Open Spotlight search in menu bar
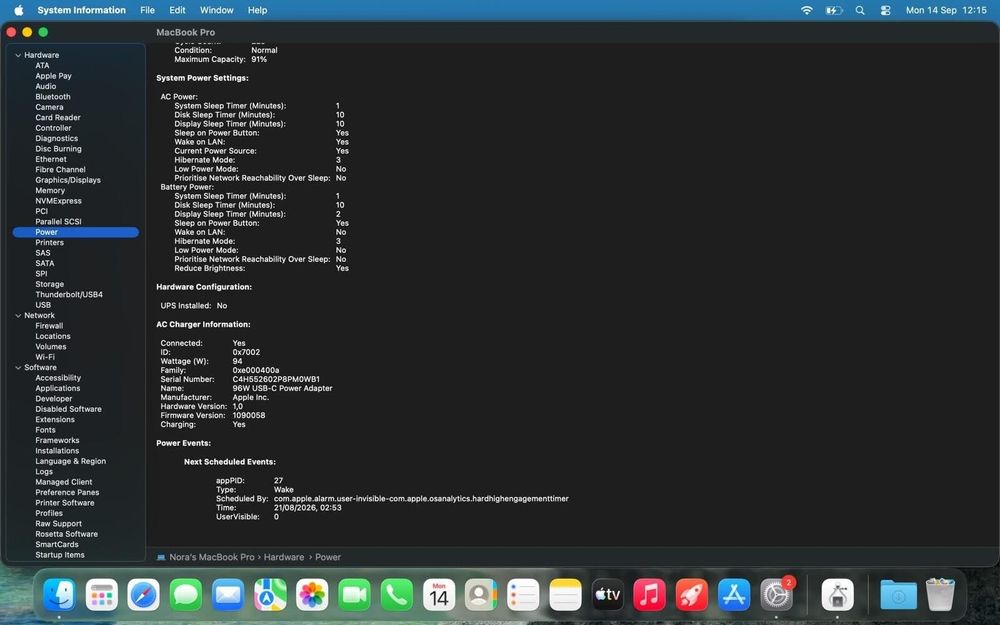Image resolution: width=1000 pixels, height=625 pixels. 860,10
